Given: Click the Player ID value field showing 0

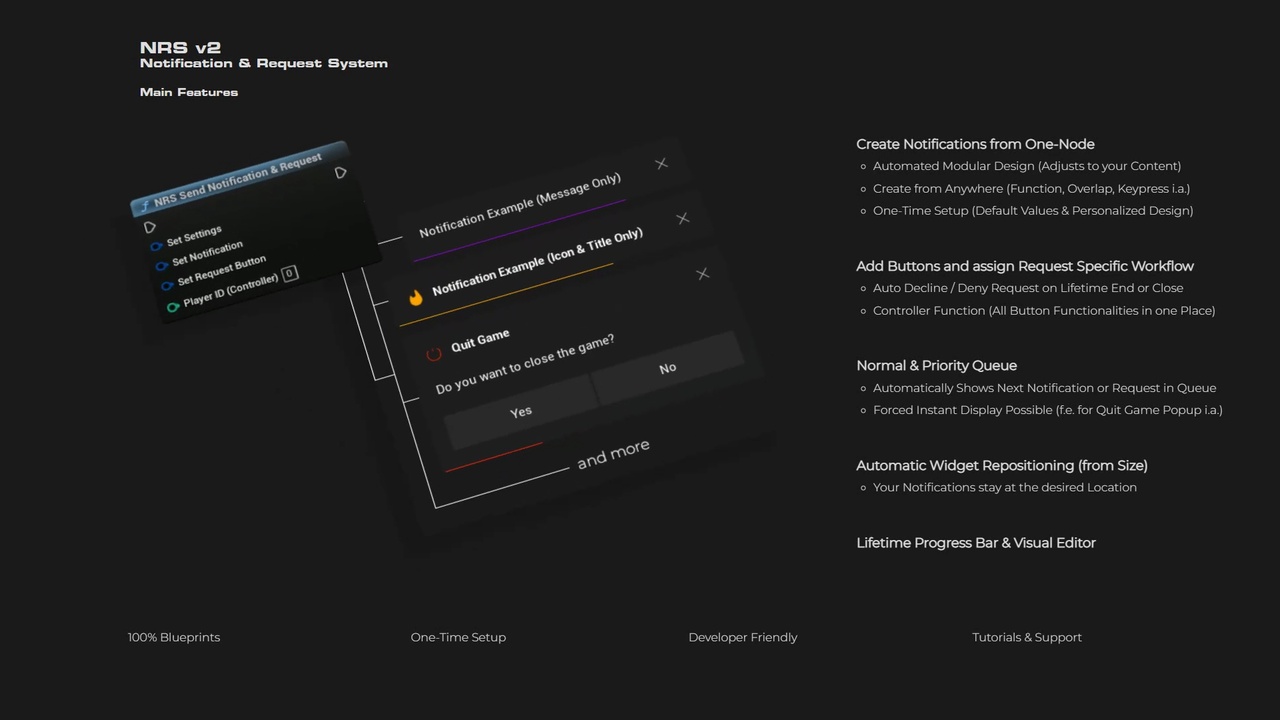Looking at the screenshot, I should pyautogui.click(x=290, y=273).
